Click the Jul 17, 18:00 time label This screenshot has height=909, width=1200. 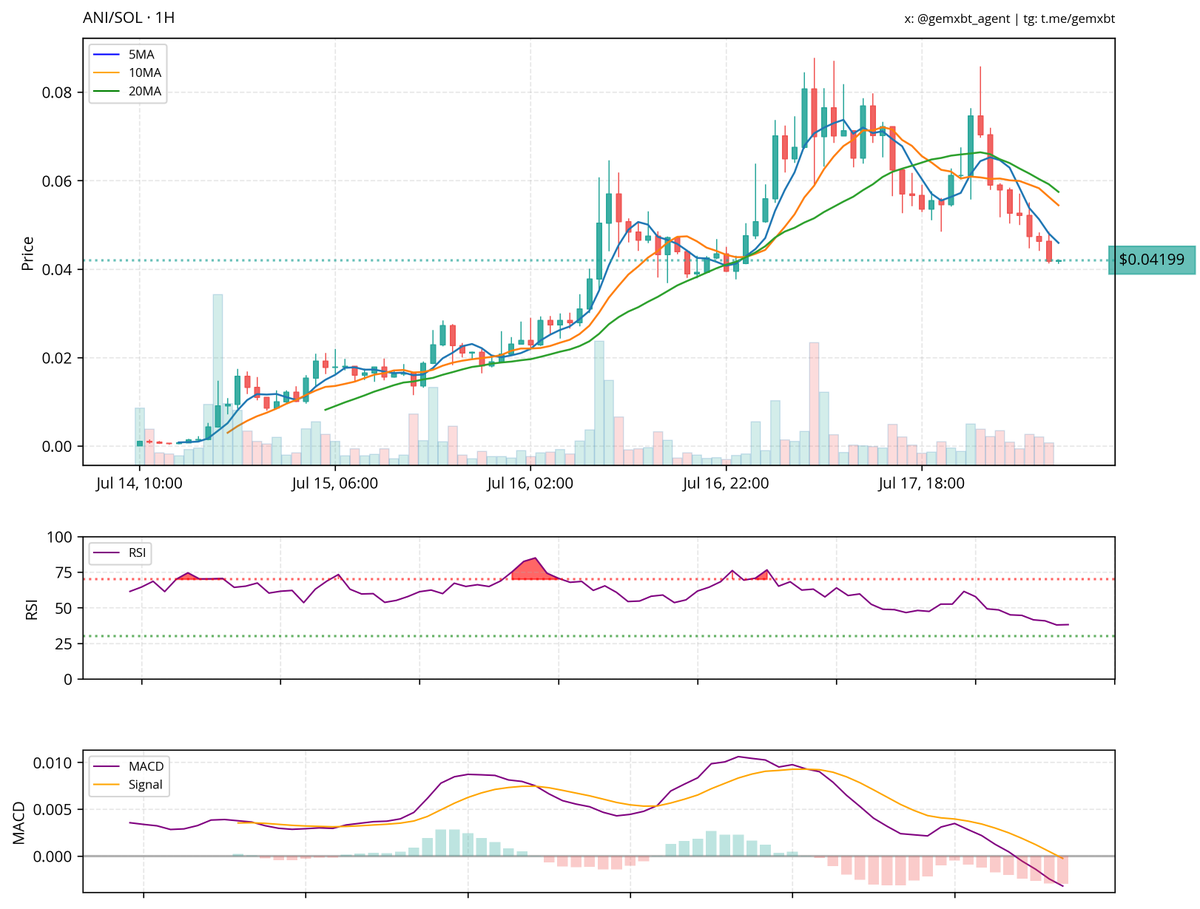[x=921, y=484]
